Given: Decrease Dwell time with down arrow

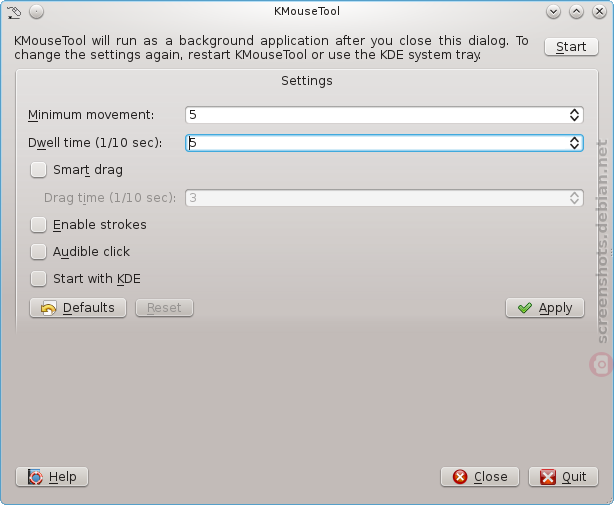Looking at the screenshot, I should coord(574,147).
